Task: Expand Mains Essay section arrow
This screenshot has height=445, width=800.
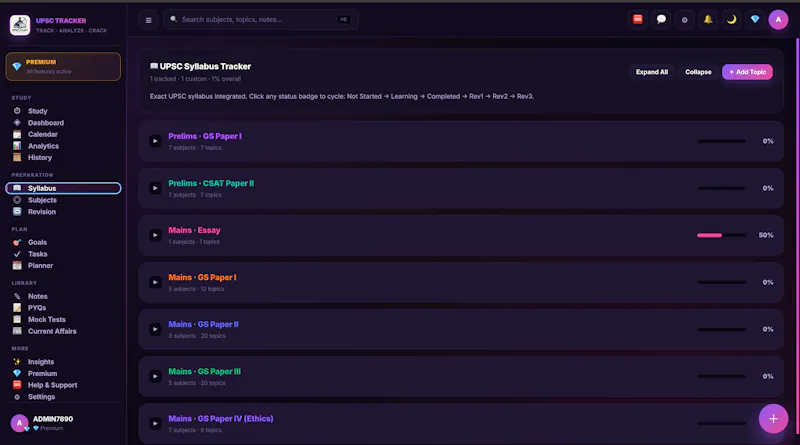Action: 155,235
